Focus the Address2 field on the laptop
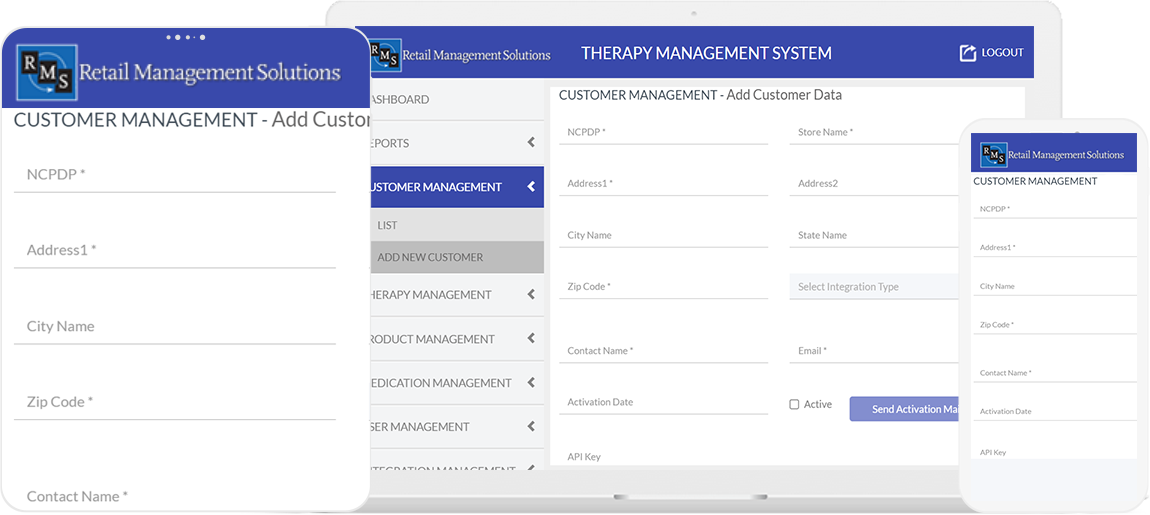This screenshot has width=1150, height=515. 874,184
